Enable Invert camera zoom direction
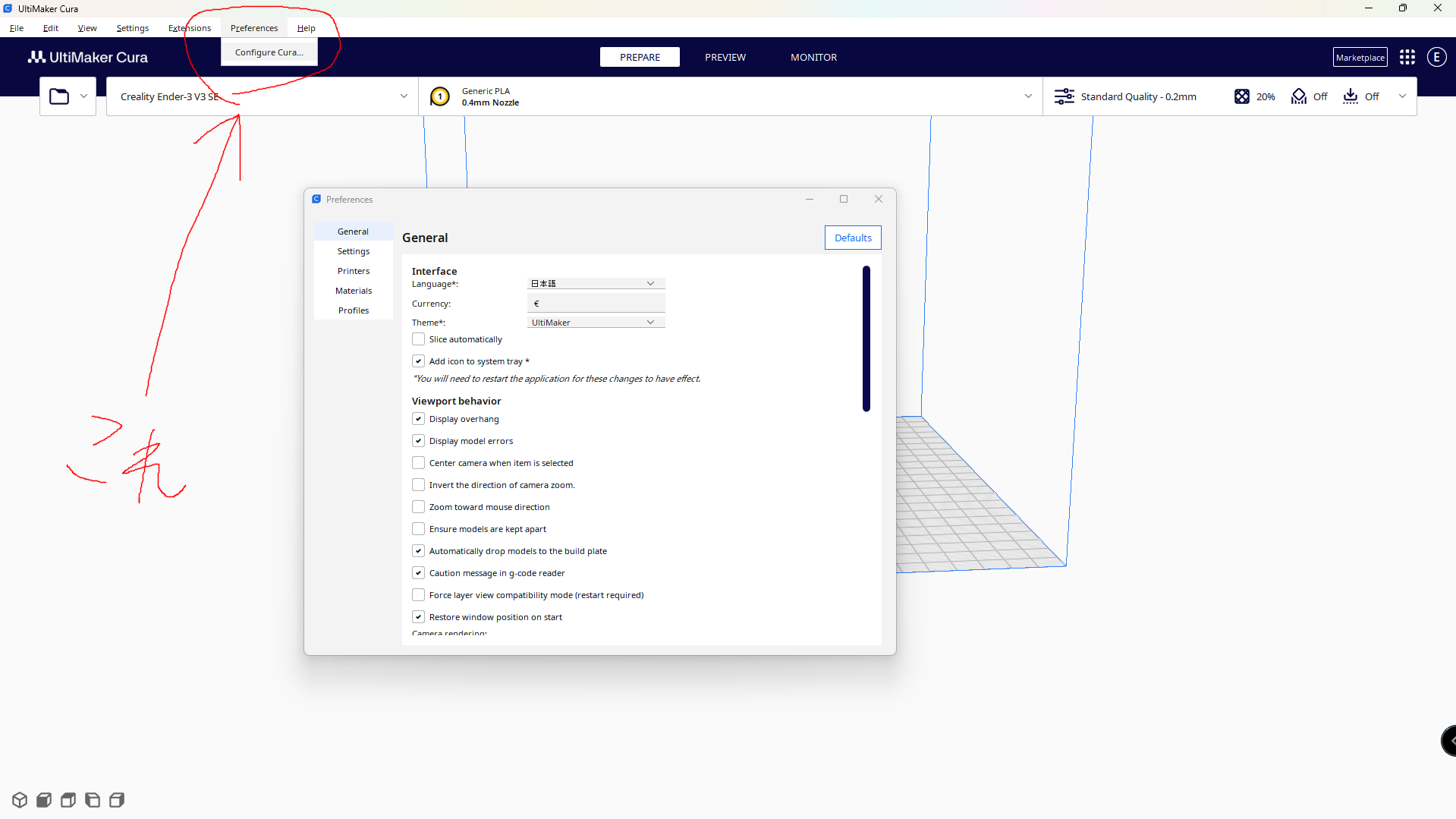The width and height of the screenshot is (1456, 819). pyautogui.click(x=419, y=485)
